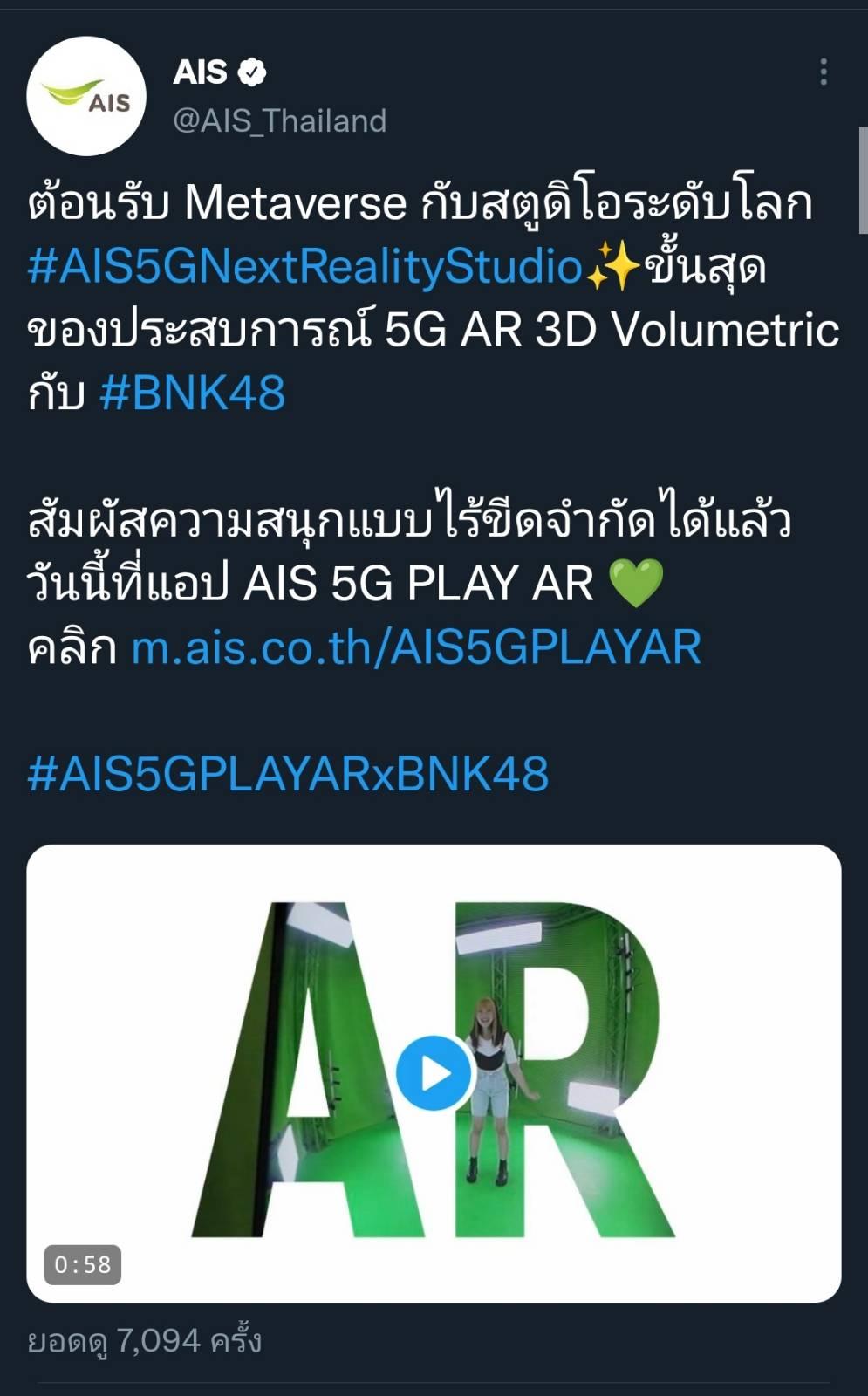Open hashtag #AIS5GPLAYARxBNK48
The height and width of the screenshot is (1396, 868).
[x=288, y=775]
